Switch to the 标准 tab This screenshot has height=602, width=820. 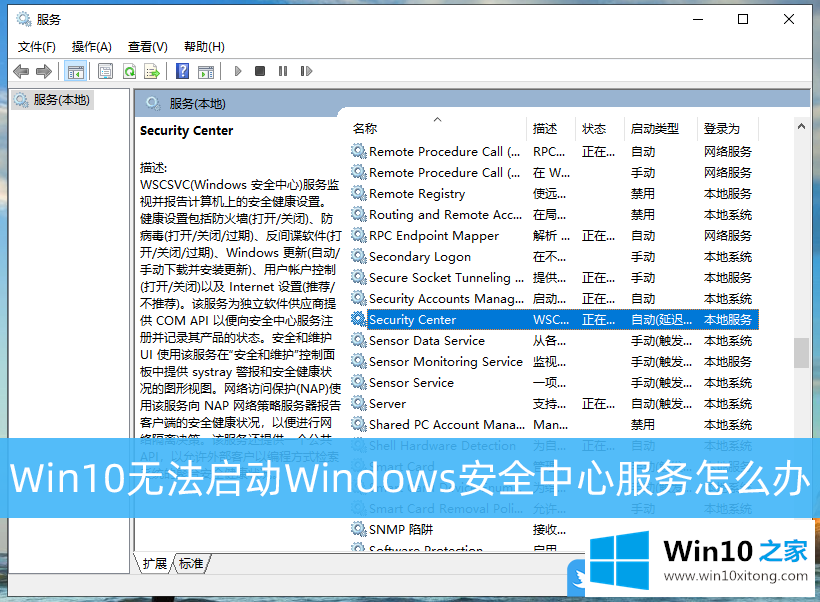191,564
